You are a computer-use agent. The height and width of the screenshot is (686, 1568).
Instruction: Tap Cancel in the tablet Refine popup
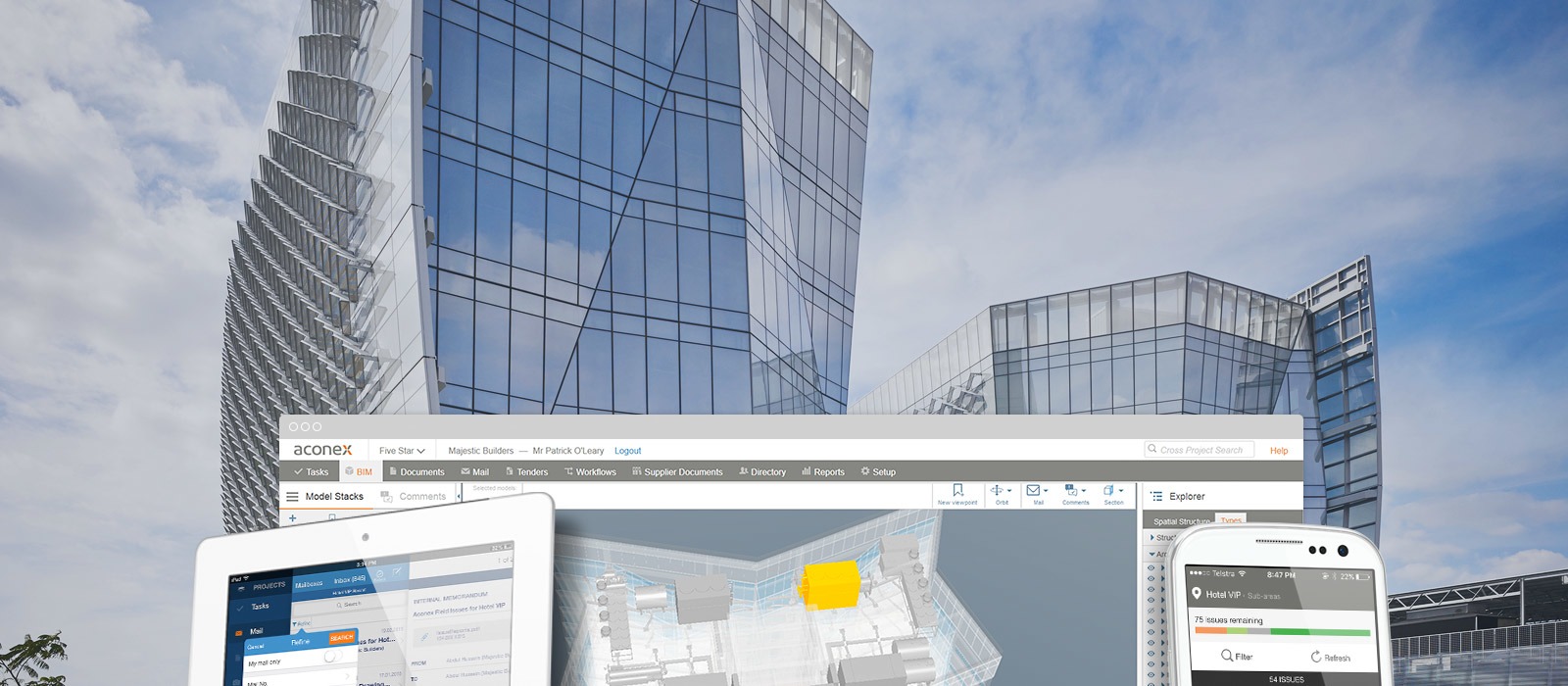pos(255,647)
